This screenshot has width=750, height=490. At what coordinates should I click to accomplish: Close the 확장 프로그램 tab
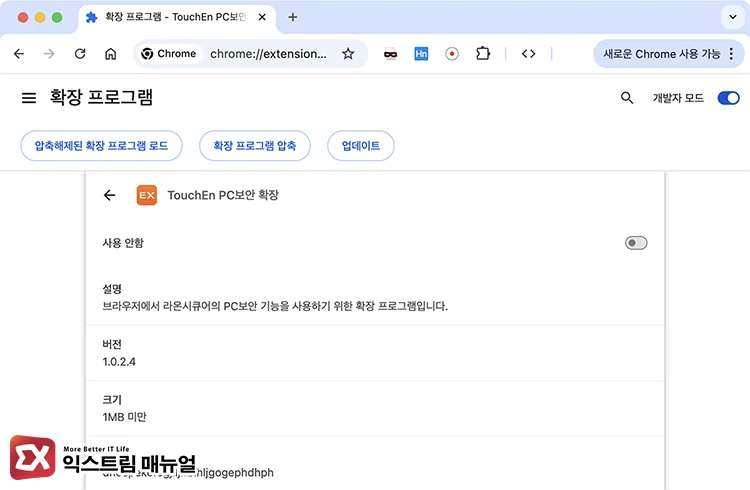pos(262,17)
